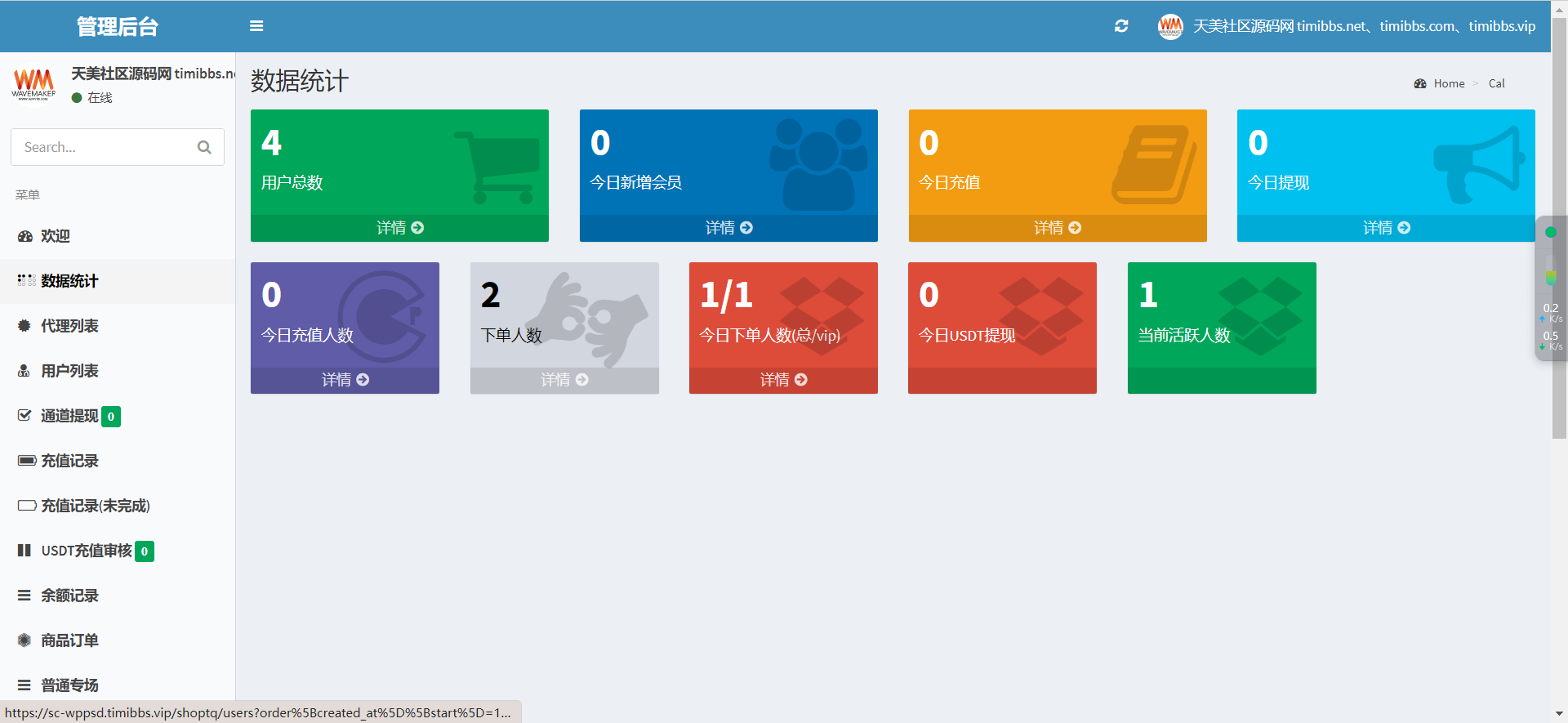1568x723 pixels.
Task: Open 余额记录 in the sidebar
Action: (x=118, y=596)
